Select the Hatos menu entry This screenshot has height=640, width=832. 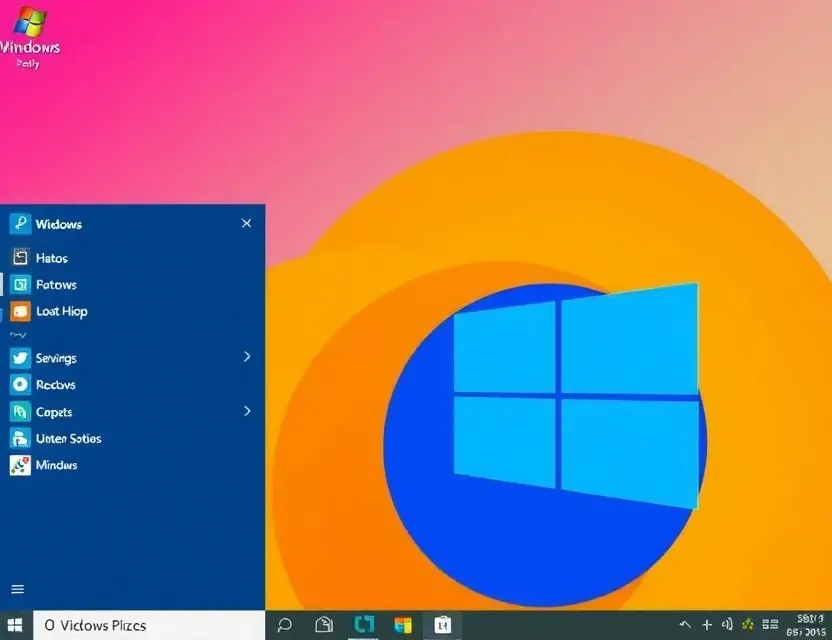click(x=133, y=258)
